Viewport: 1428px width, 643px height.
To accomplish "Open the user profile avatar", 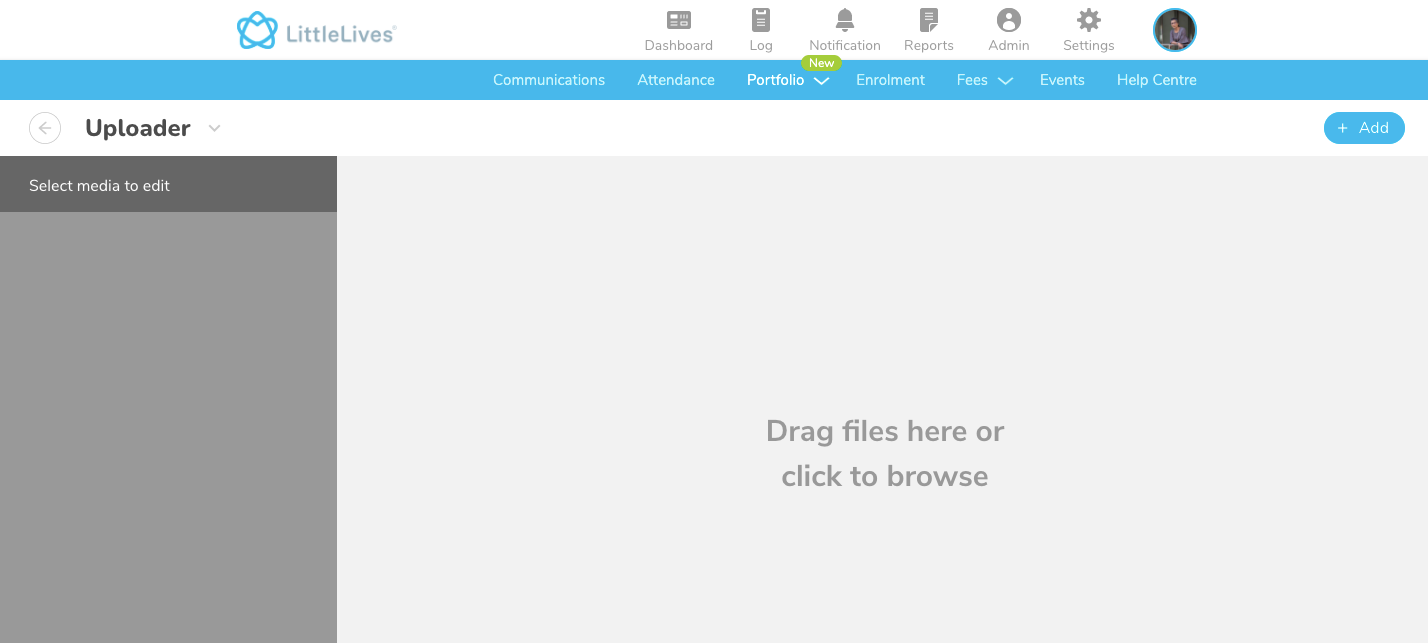I will pyautogui.click(x=1175, y=30).
